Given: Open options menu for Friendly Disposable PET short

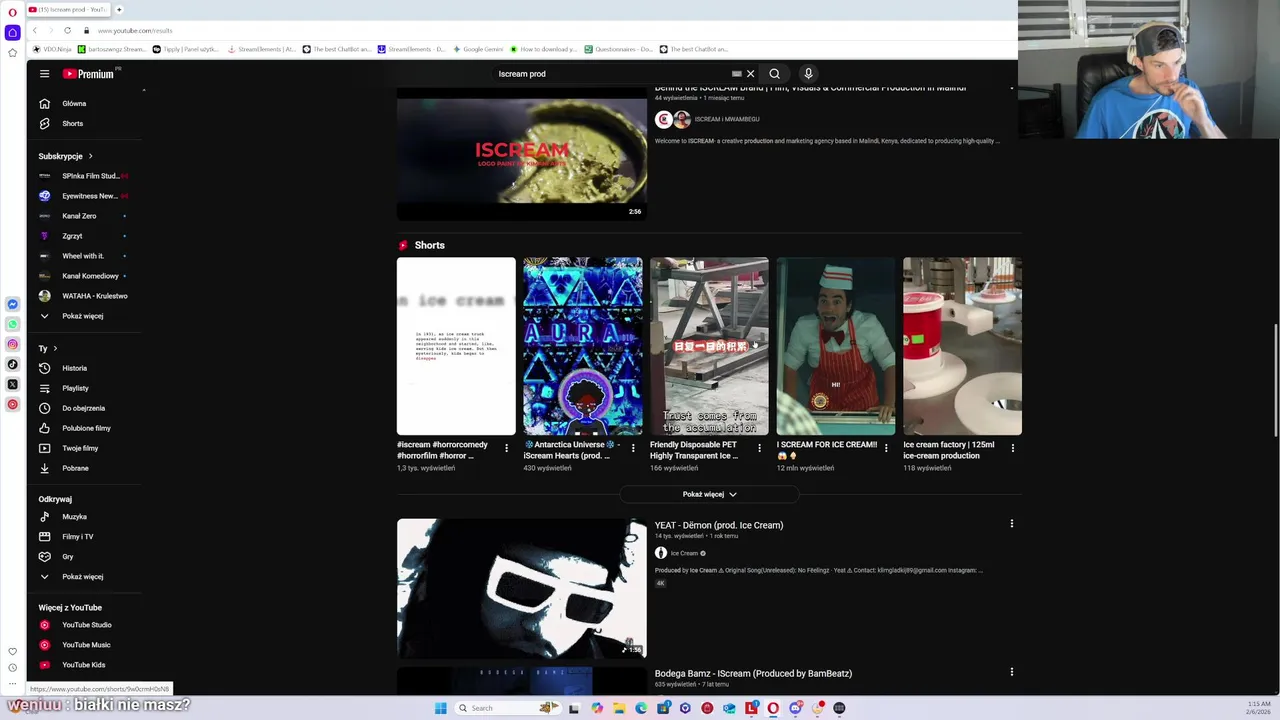Looking at the screenshot, I should tap(759, 448).
